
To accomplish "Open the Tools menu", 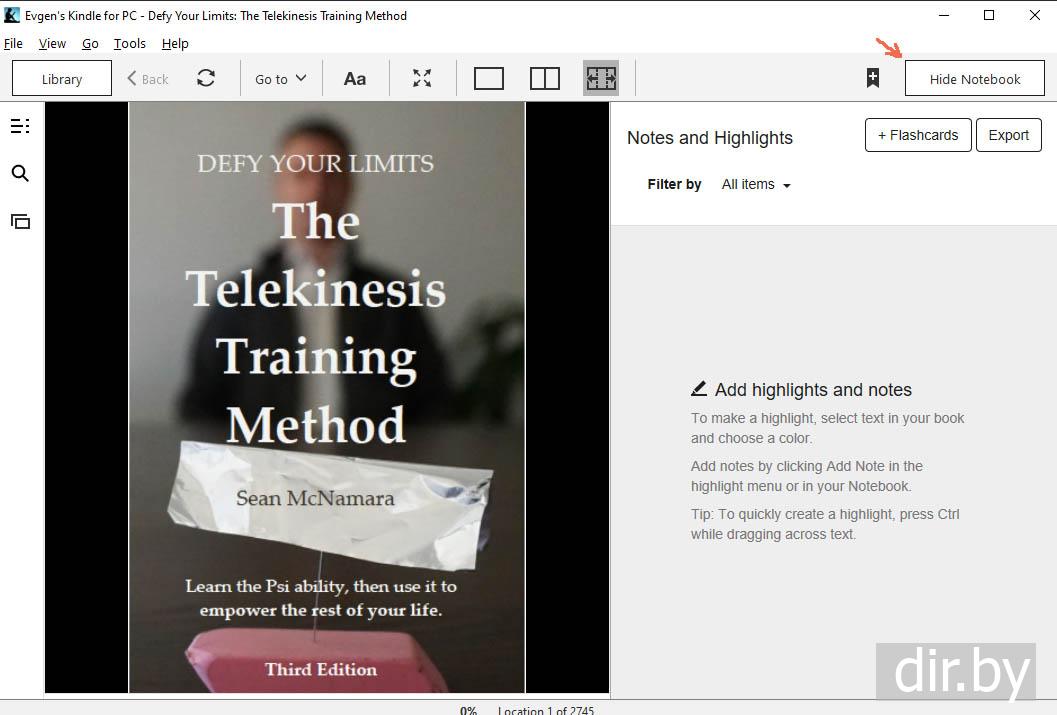I will pyautogui.click(x=130, y=44).
